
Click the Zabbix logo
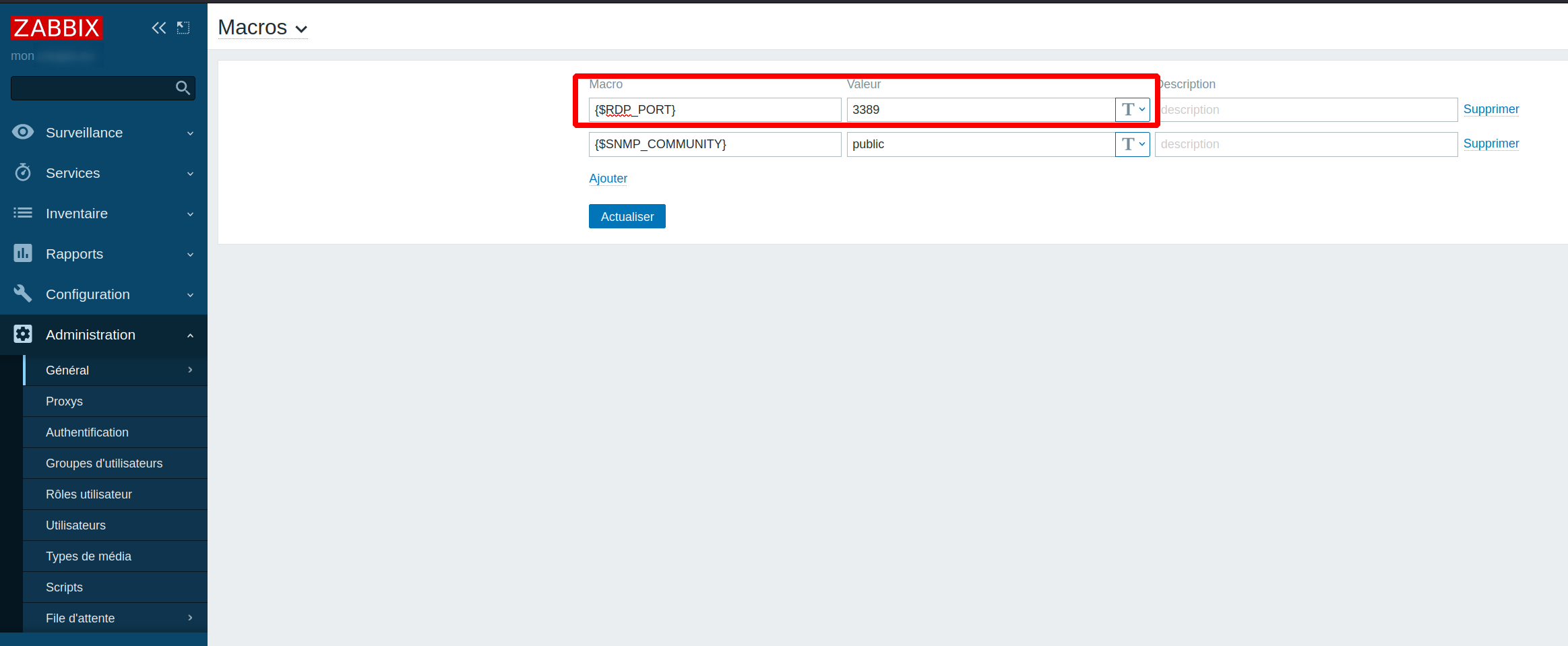57,28
